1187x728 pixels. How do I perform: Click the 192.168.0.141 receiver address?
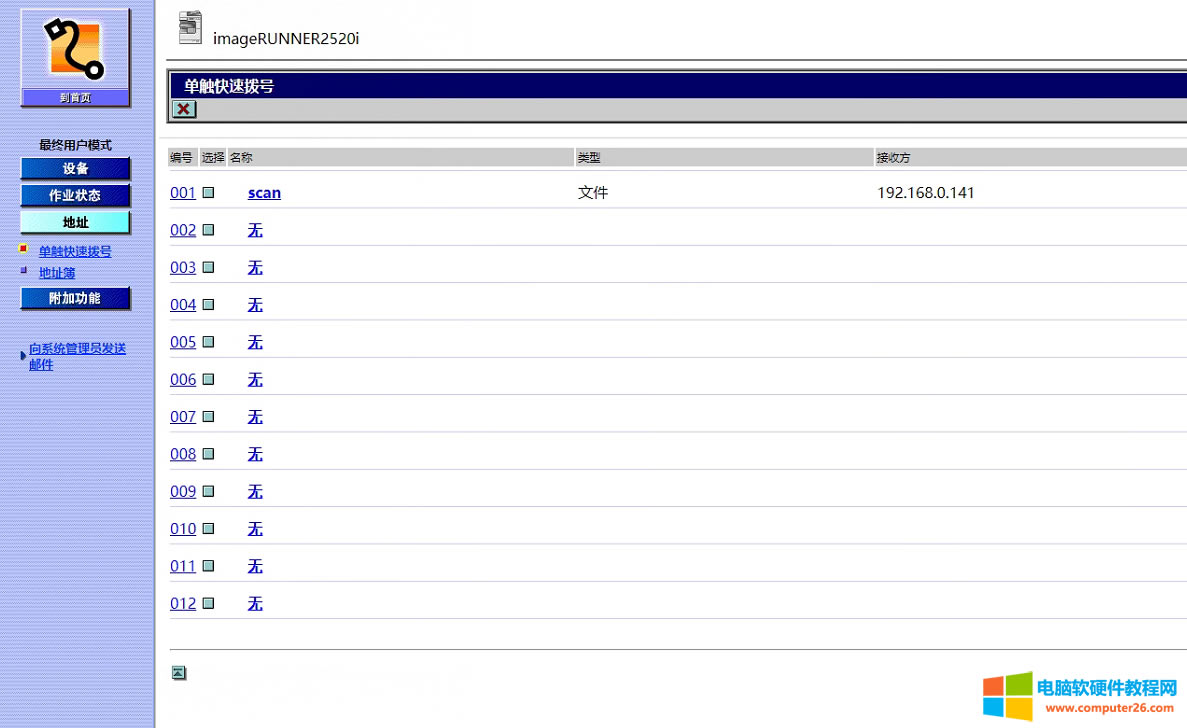click(x=926, y=193)
